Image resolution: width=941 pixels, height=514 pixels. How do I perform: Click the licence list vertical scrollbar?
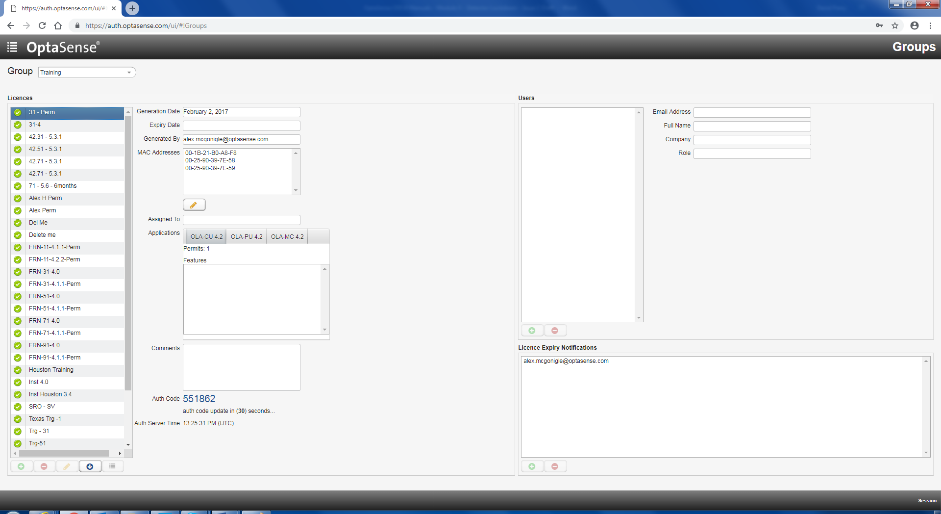[128, 250]
